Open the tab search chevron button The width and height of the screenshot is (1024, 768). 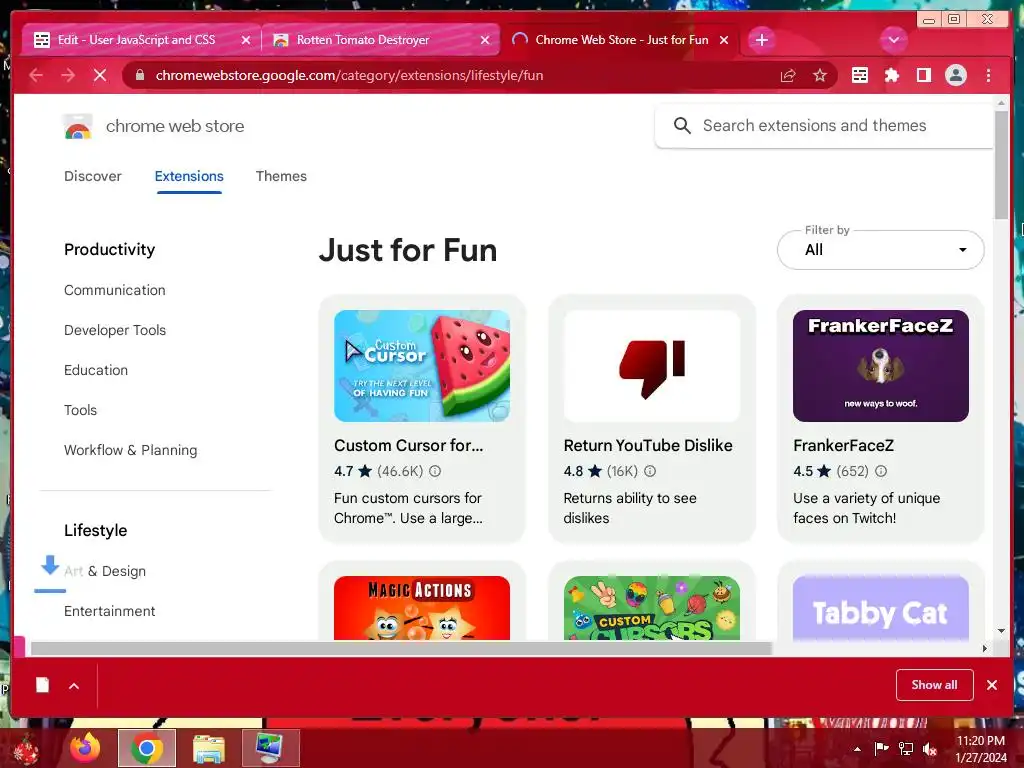point(893,40)
